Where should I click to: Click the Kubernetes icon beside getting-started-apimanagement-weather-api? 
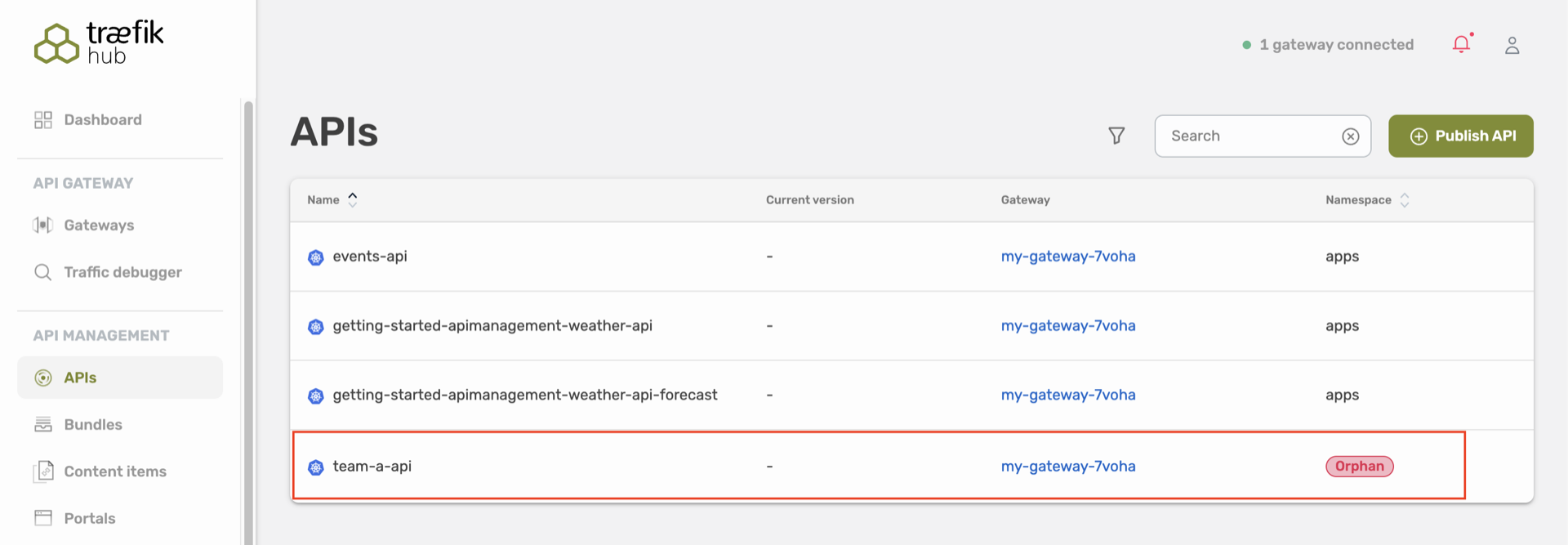point(316,327)
